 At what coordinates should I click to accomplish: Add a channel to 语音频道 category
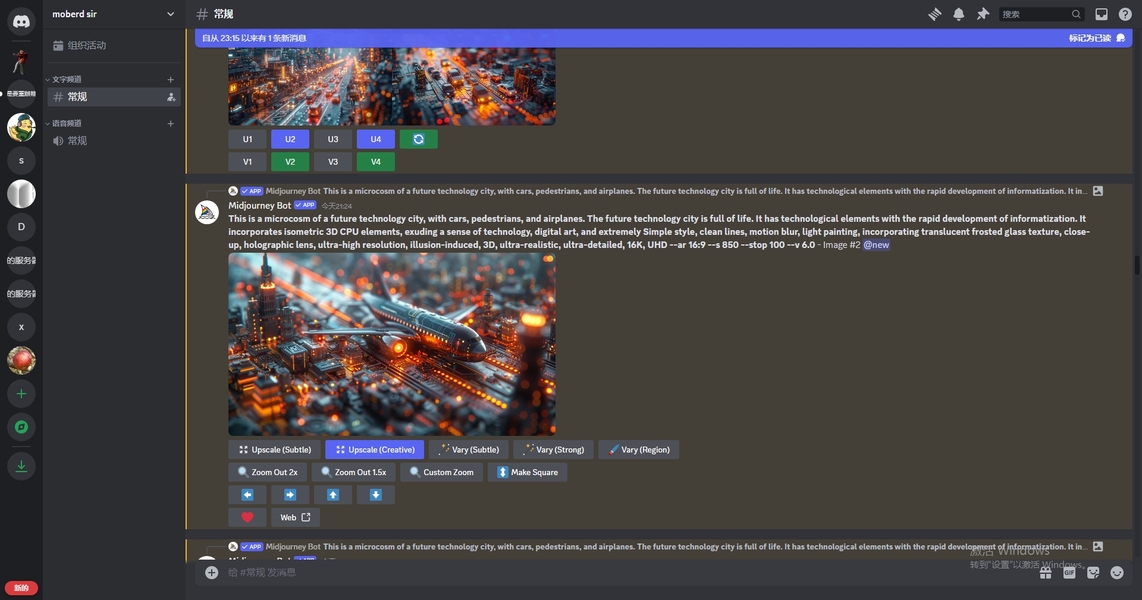pyautogui.click(x=170, y=124)
